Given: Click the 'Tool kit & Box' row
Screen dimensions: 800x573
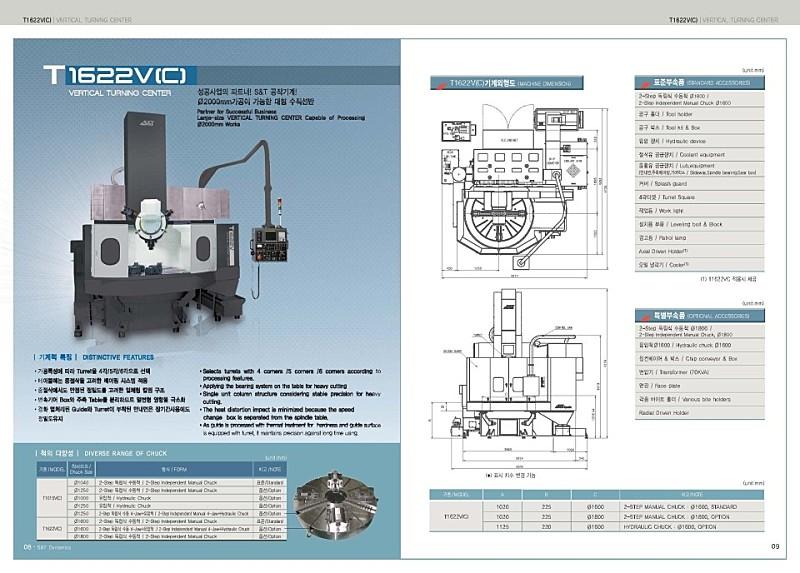Looking at the screenshot, I should pos(699,128).
